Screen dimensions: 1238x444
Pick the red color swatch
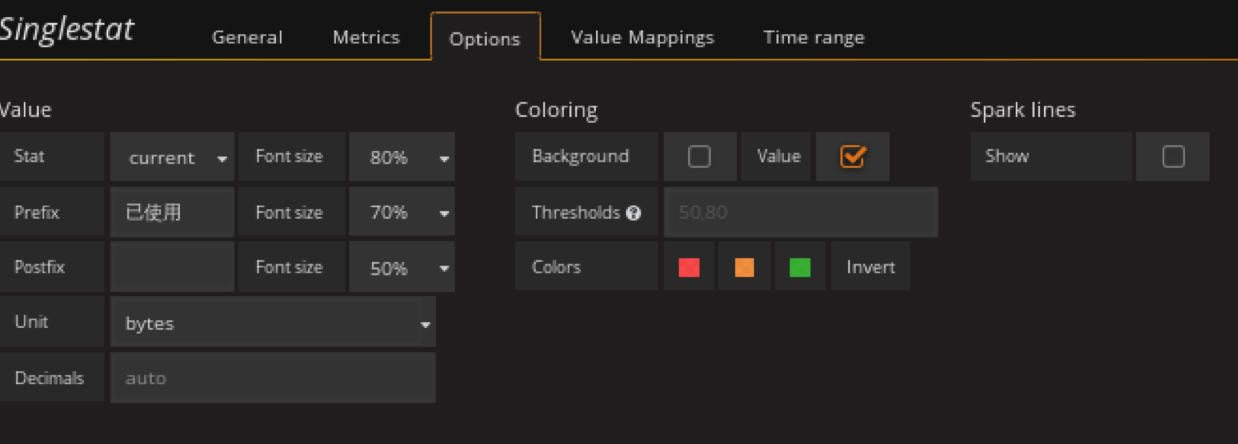click(x=689, y=267)
